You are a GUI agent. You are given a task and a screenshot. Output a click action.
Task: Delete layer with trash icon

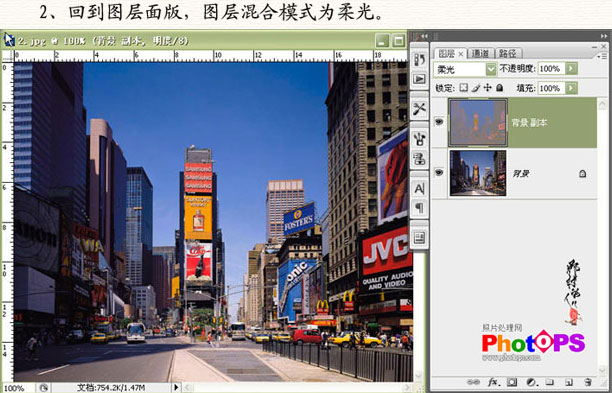coord(587,382)
